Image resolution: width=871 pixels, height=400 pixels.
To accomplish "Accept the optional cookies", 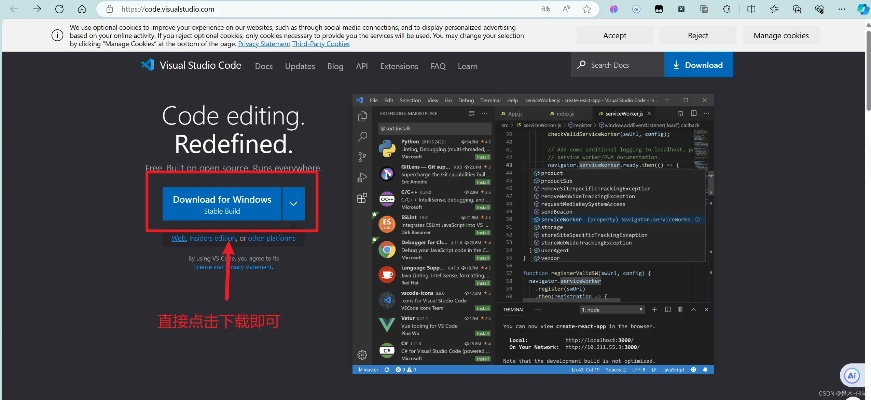I will click(615, 35).
